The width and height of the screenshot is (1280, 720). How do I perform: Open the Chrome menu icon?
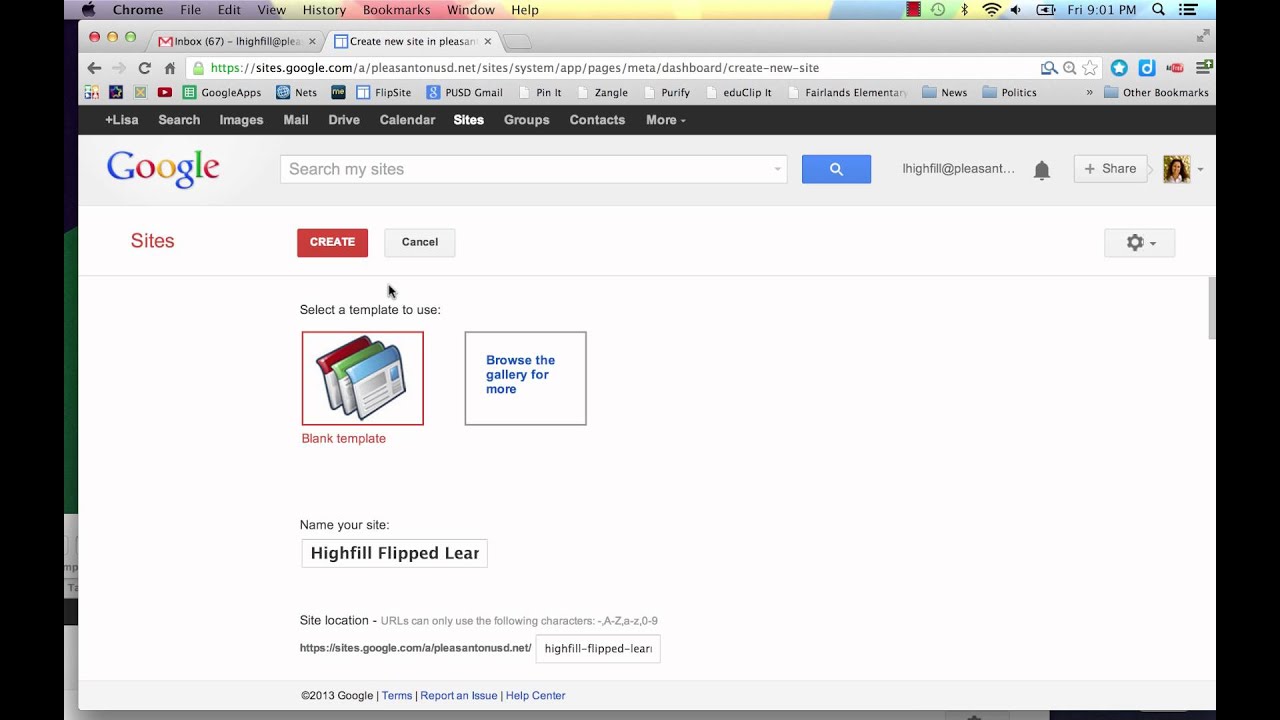pos(1204,68)
